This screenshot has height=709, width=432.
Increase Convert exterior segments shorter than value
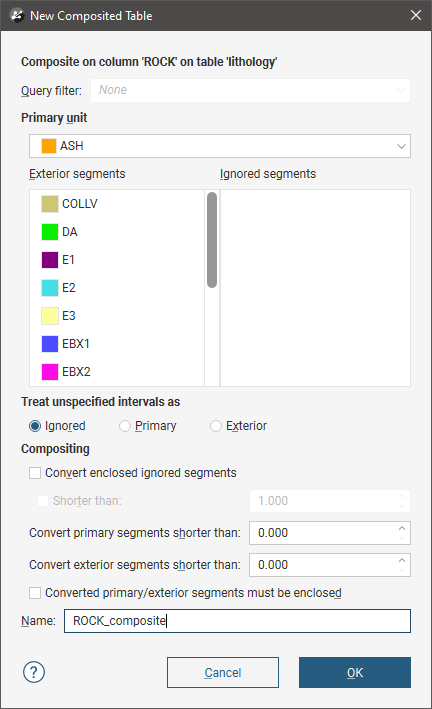coord(402,560)
